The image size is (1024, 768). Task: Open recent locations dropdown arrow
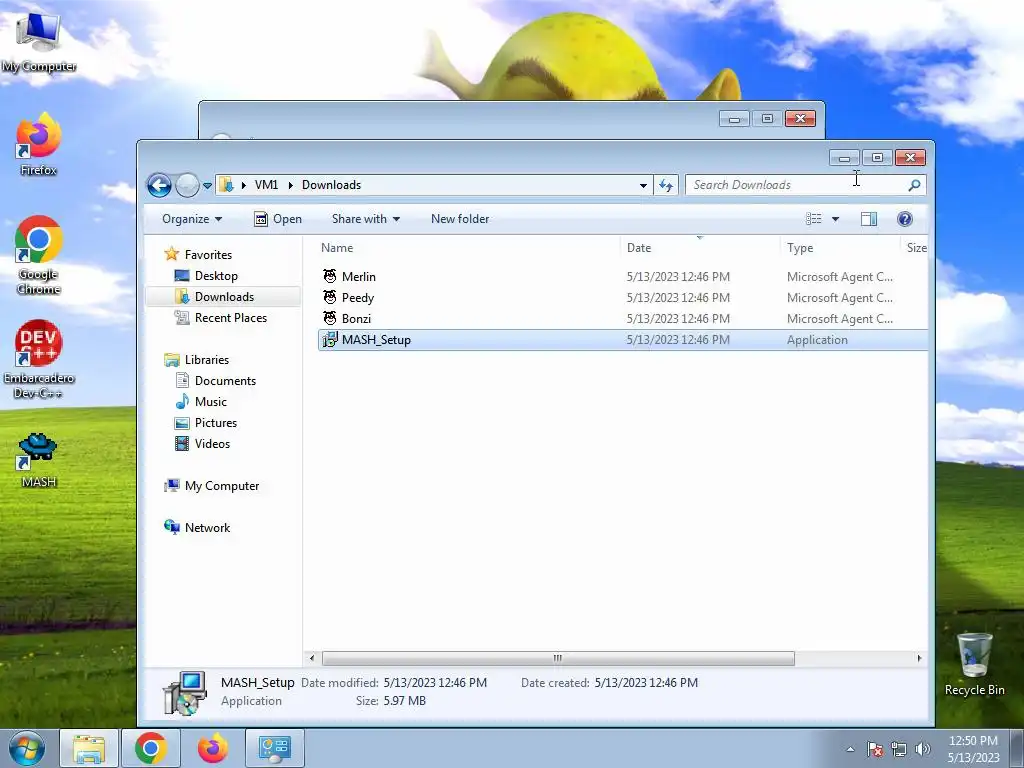pos(207,185)
